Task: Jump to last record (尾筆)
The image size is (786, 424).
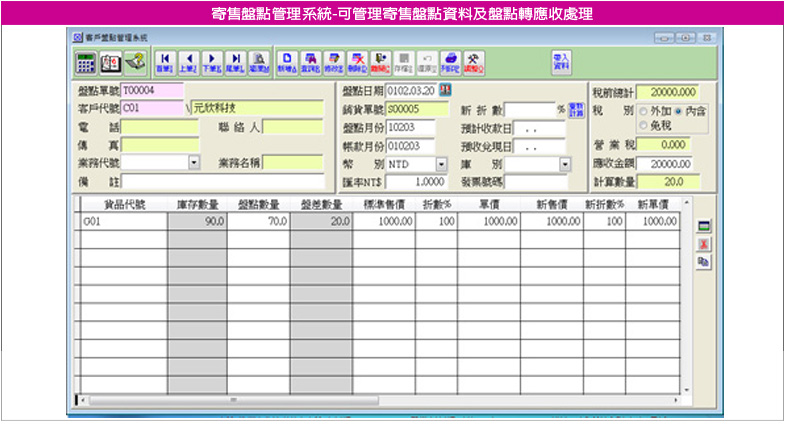Action: (235, 62)
